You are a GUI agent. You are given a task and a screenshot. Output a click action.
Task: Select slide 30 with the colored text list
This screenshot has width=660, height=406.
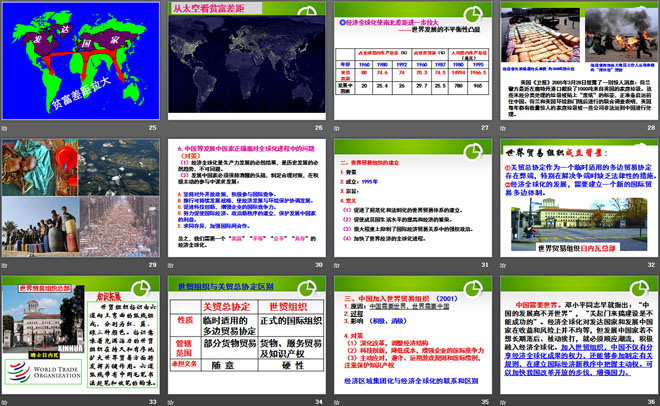(x=247, y=198)
